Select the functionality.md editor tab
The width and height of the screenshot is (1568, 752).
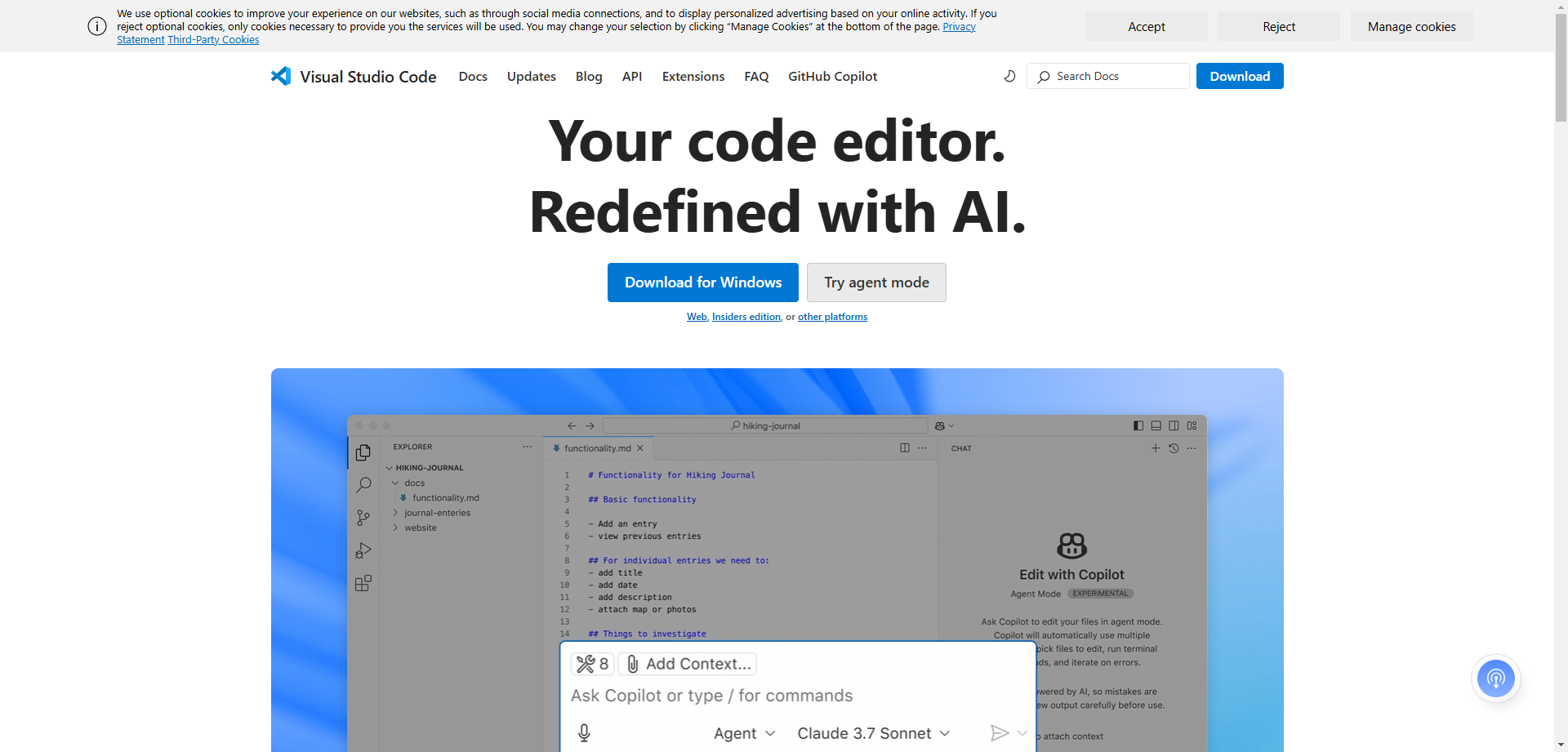coord(598,448)
